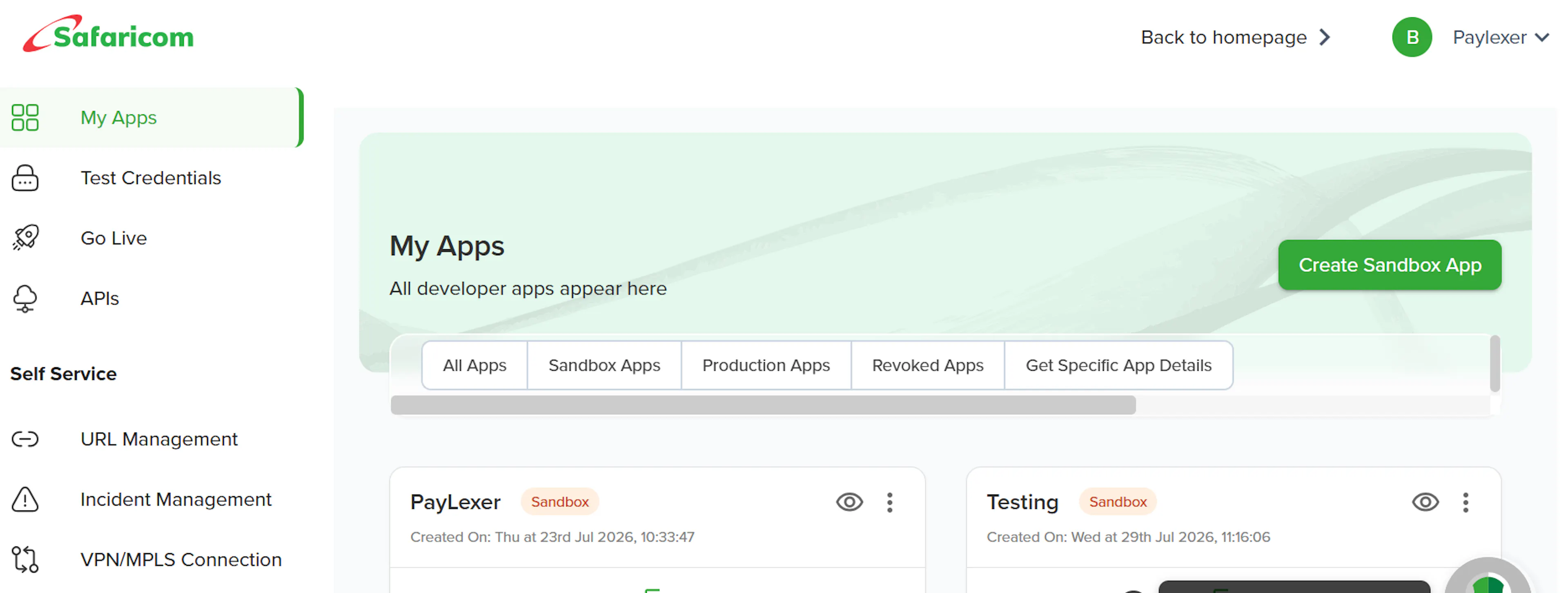Open Test Credentials in the sidebar

151,178
